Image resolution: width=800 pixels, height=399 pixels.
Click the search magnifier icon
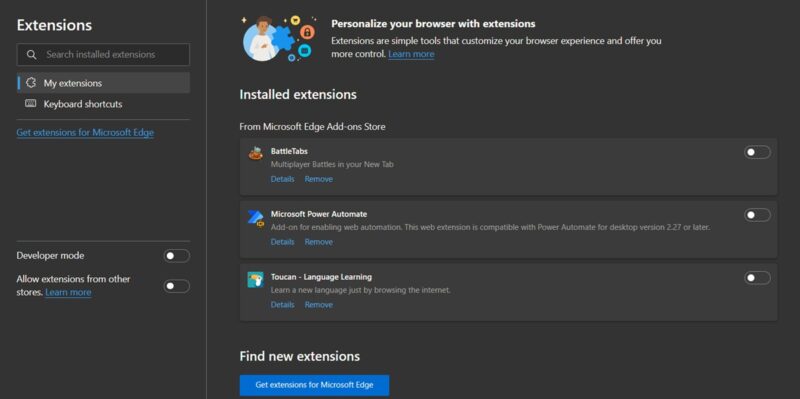coord(32,55)
